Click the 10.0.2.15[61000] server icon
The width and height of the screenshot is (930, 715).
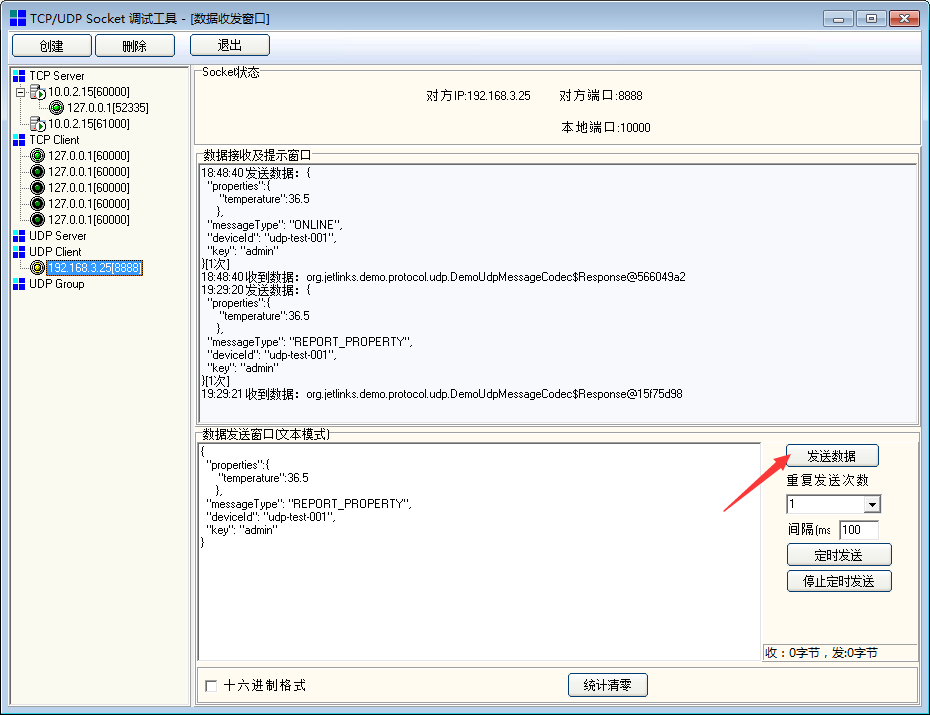click(x=38, y=124)
